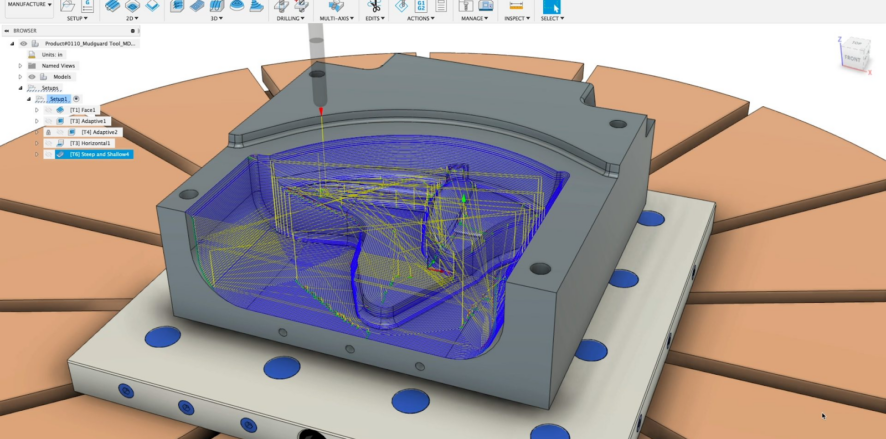Click the measure icon above Inspect

tap(516, 5)
